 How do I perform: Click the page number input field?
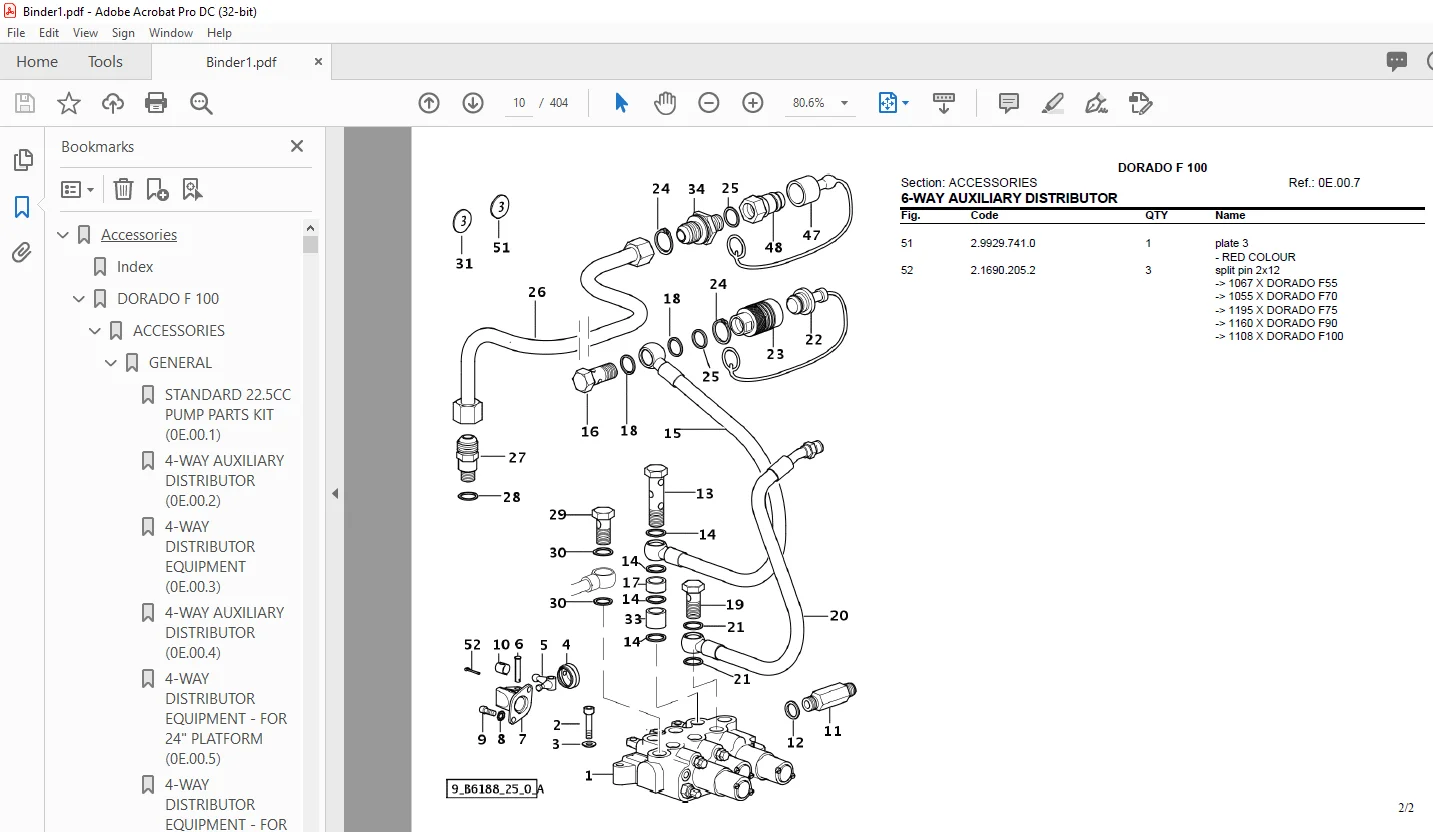point(519,103)
